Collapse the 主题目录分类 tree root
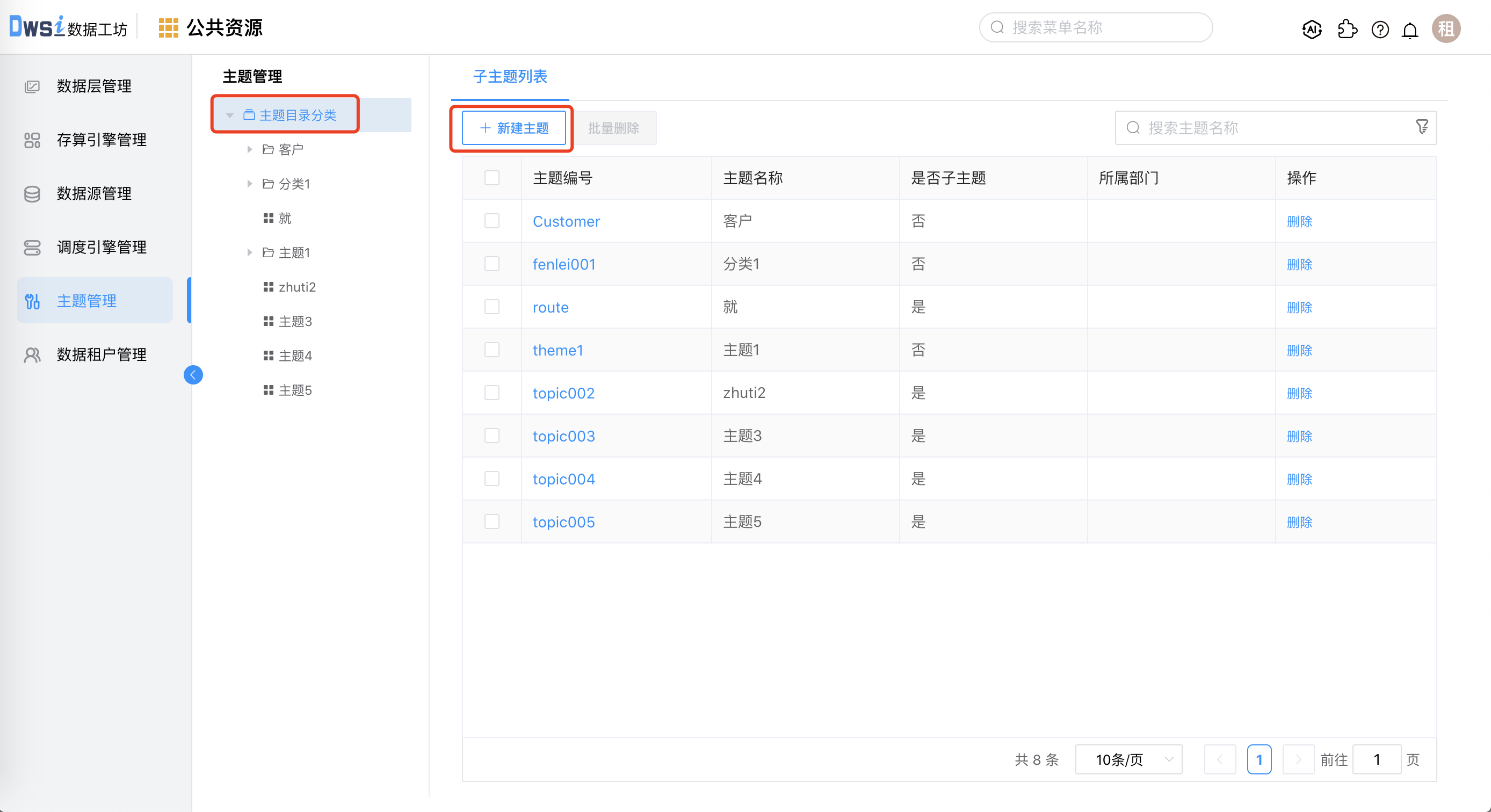This screenshot has height=812, width=1491. click(x=230, y=115)
